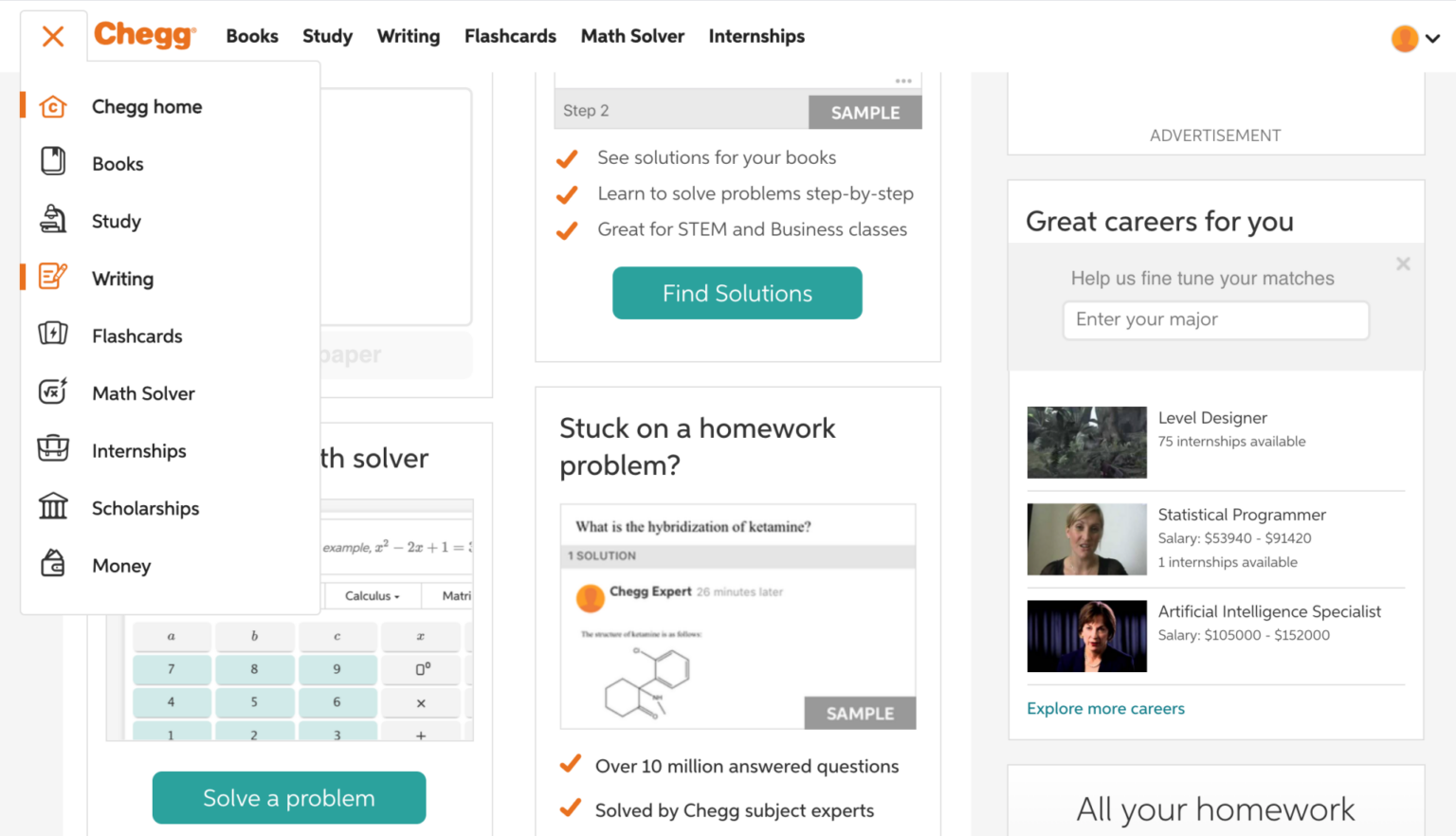Click the Flashcards lightning-card icon
Image resolution: width=1456 pixels, height=836 pixels.
52,335
